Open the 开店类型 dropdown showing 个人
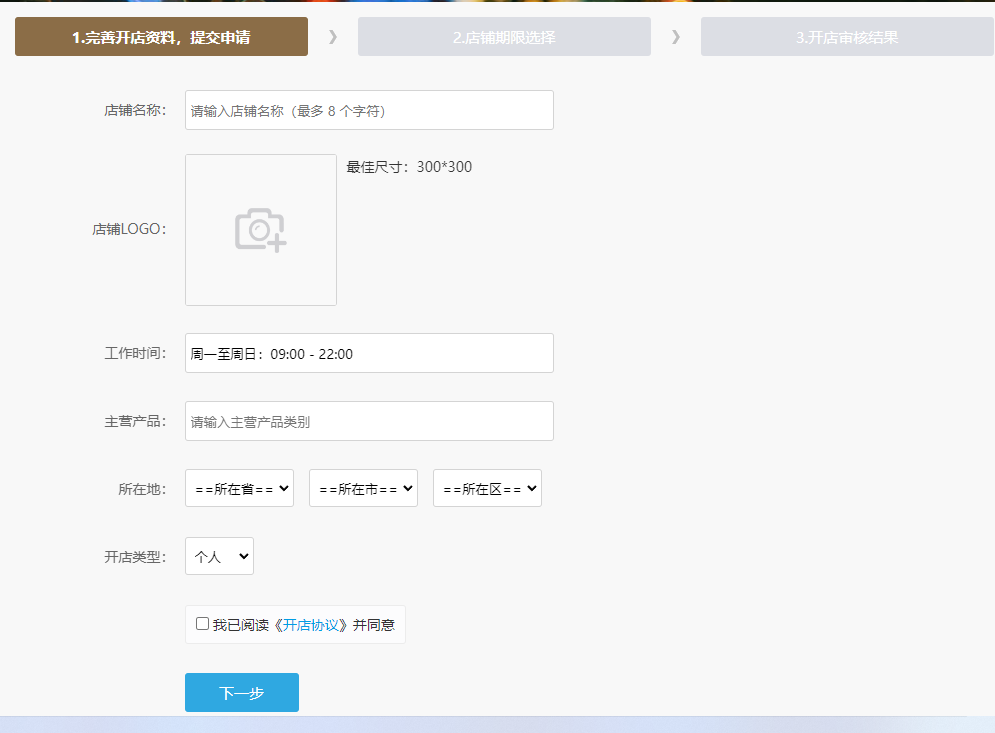 [x=219, y=556]
